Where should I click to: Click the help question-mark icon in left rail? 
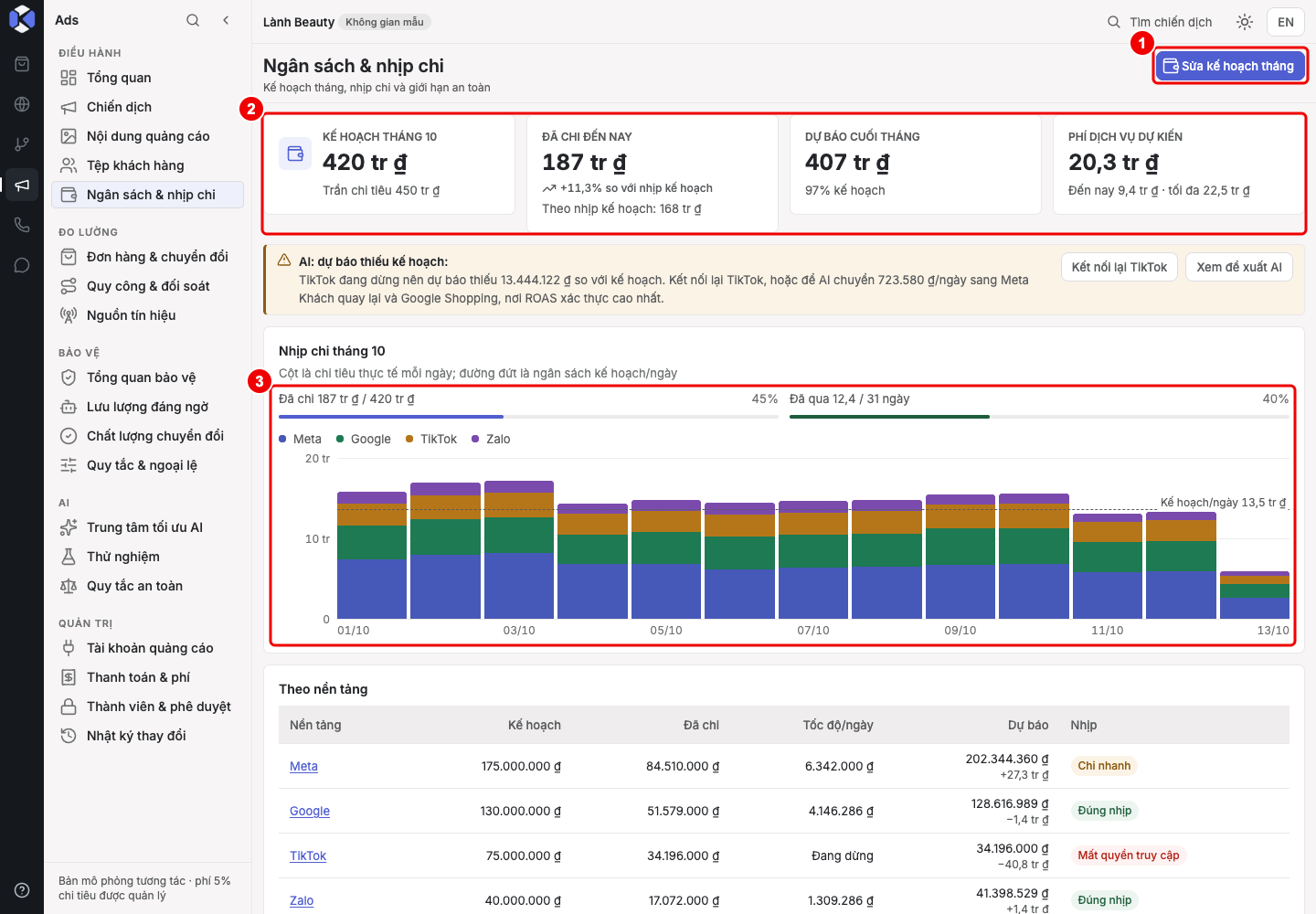[22, 890]
